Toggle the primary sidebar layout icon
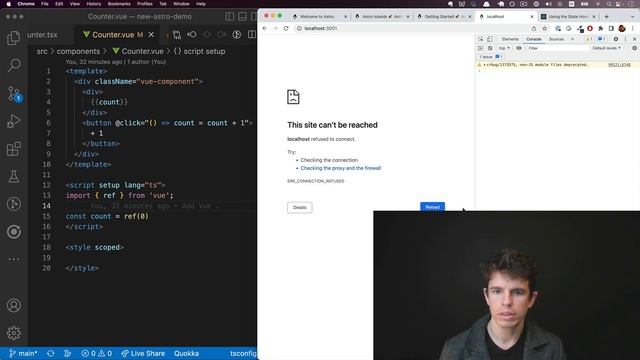Viewport: 640px width, 360px height. (x=230, y=16)
